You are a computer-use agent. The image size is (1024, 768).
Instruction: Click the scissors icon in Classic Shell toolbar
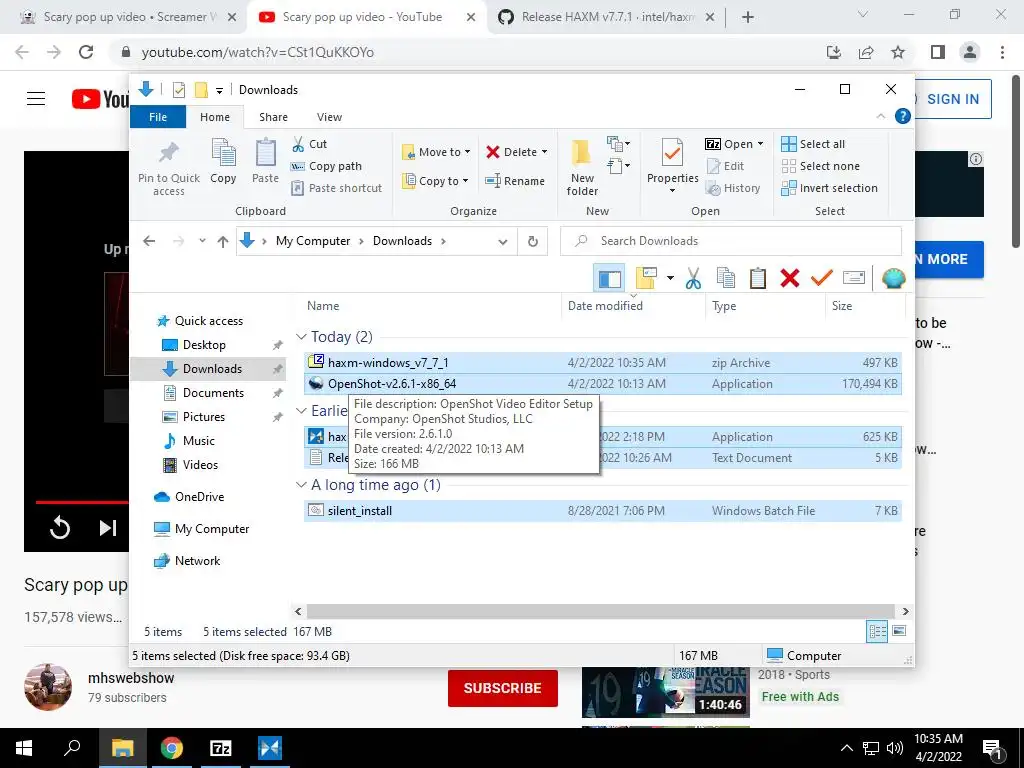(x=693, y=279)
